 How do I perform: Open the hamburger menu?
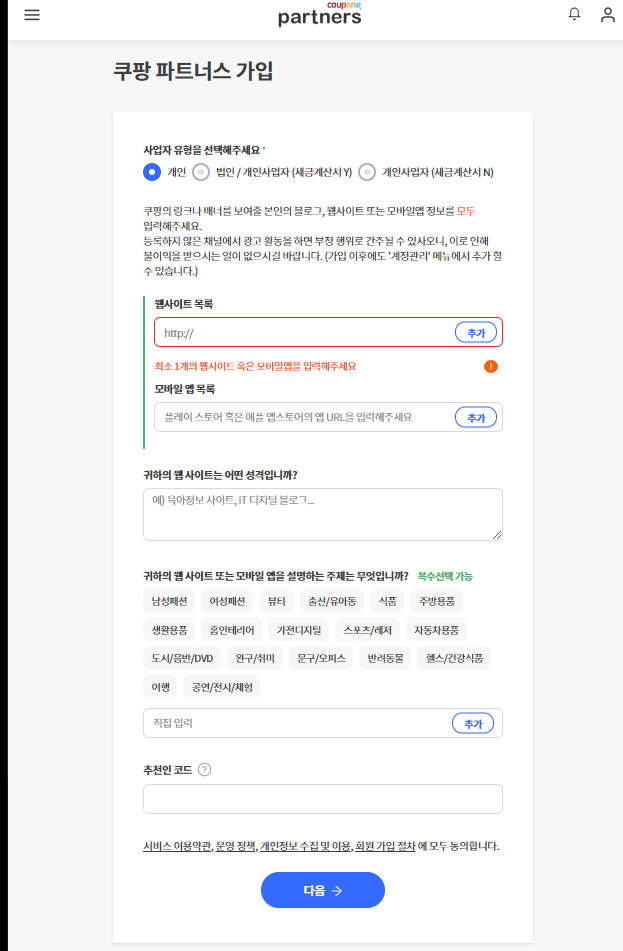coord(32,15)
